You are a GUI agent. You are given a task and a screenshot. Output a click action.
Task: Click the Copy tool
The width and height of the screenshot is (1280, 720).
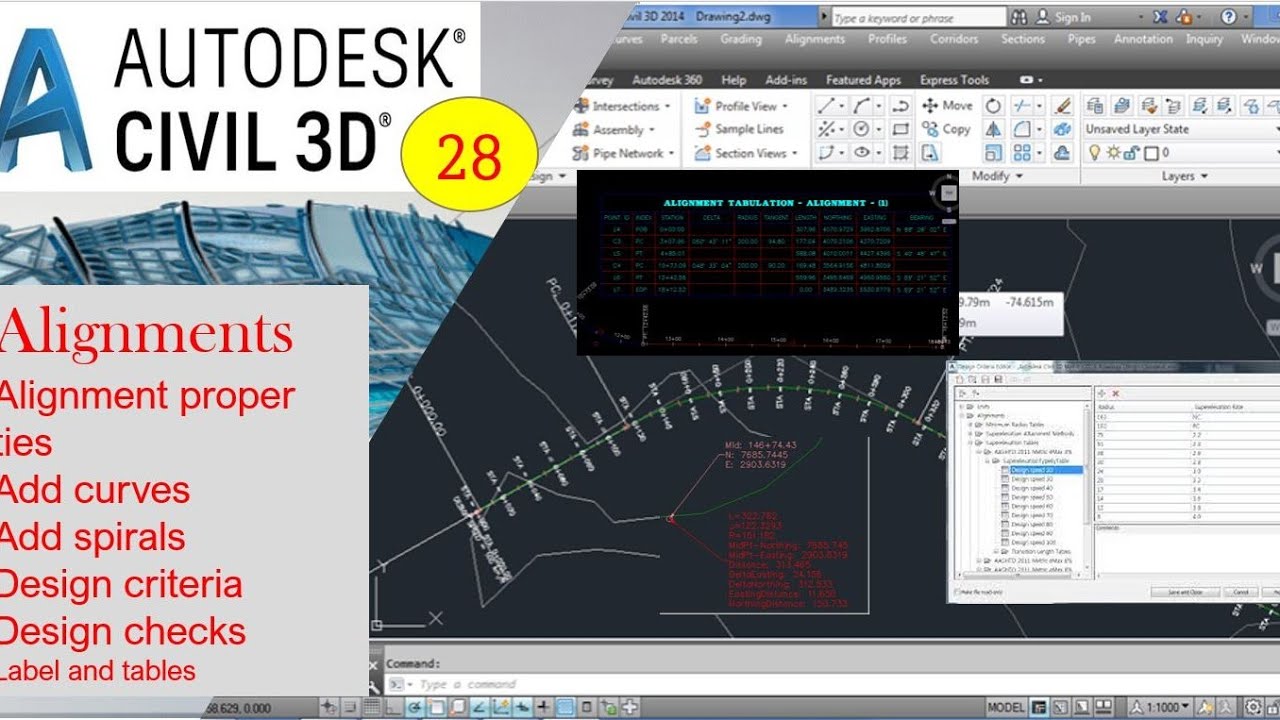[946, 129]
